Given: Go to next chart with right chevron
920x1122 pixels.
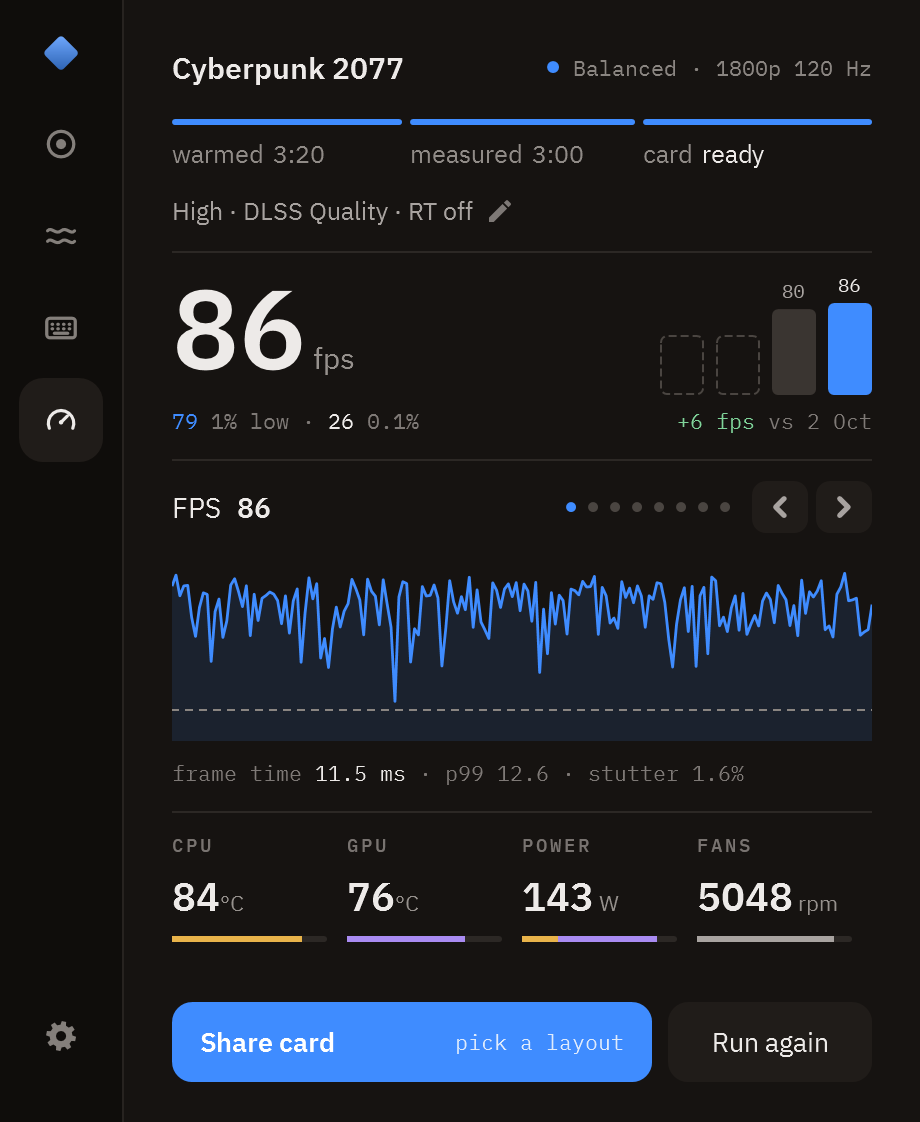Looking at the screenshot, I should tap(843, 507).
